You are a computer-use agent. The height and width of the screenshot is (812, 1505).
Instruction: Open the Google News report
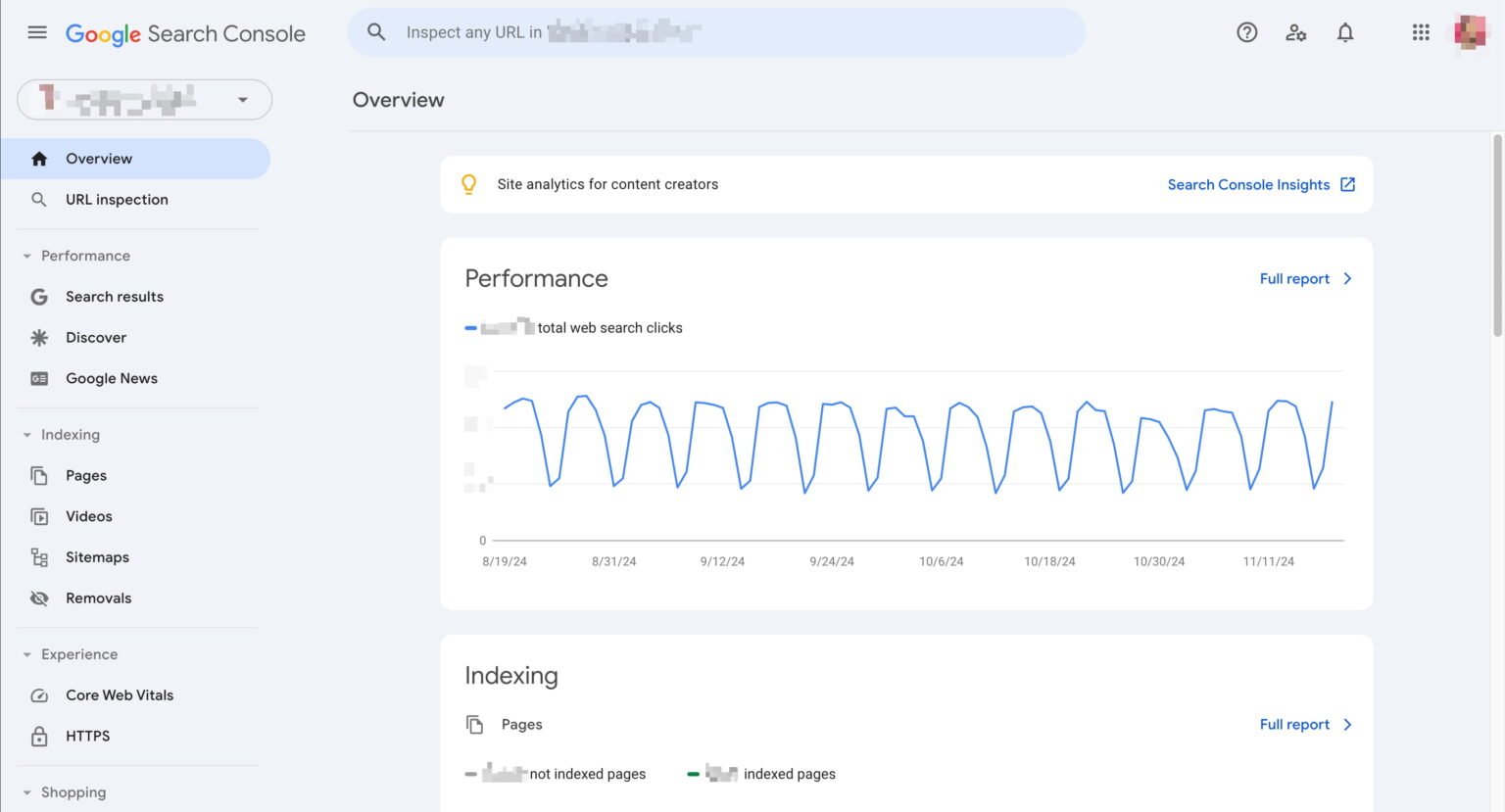[x=111, y=378]
